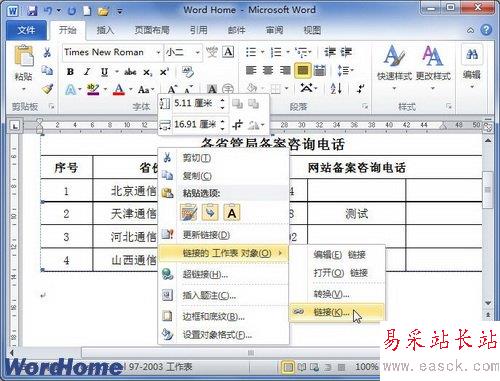Center-align the paragraph text
This screenshot has width=500, height=381.
click(268, 70)
